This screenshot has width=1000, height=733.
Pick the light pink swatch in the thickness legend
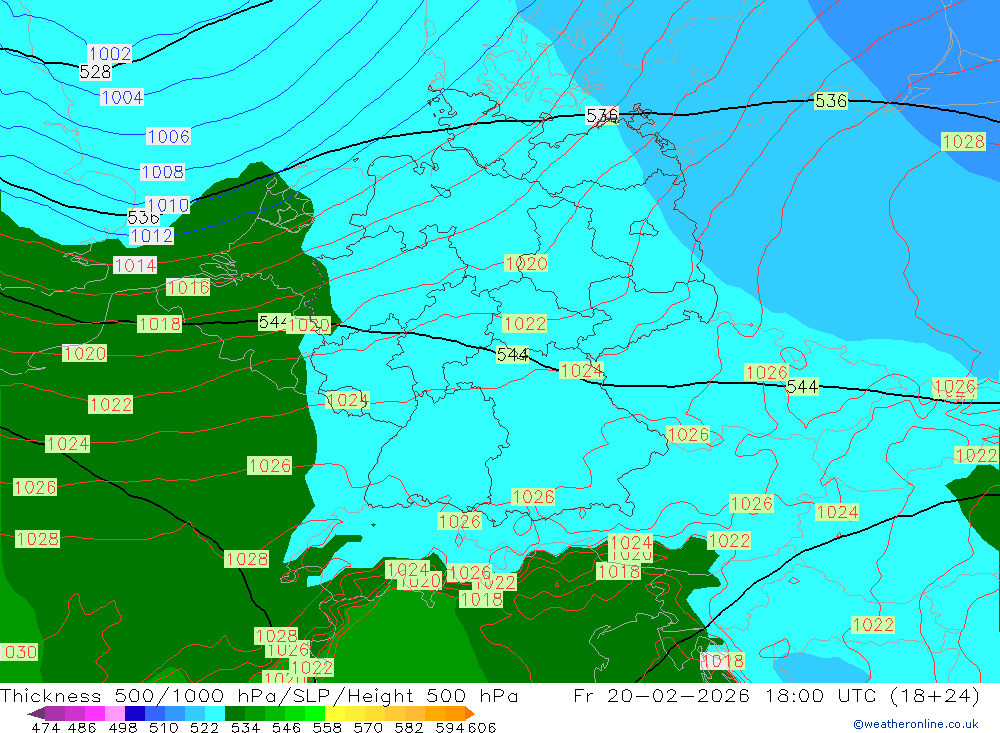pyautogui.click(x=115, y=713)
